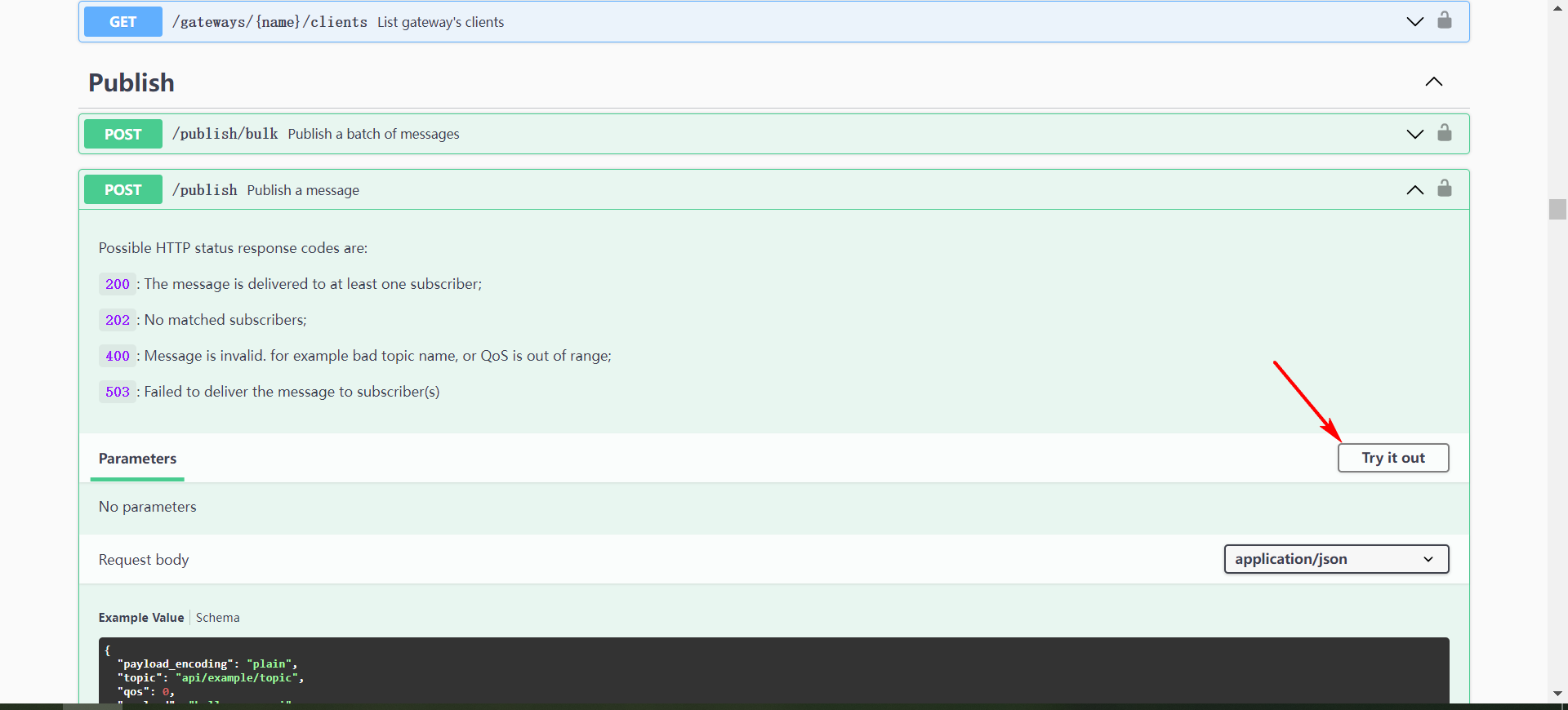Expand the List gateway's clients operation
Screen dimensions: 1568x710
coord(1414,22)
